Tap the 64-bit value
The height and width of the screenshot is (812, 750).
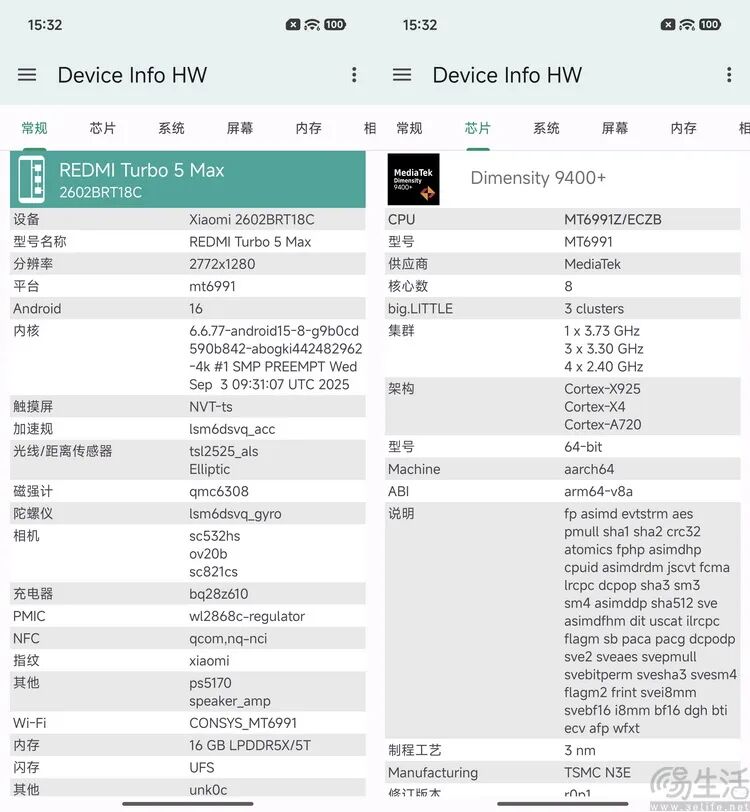click(583, 447)
